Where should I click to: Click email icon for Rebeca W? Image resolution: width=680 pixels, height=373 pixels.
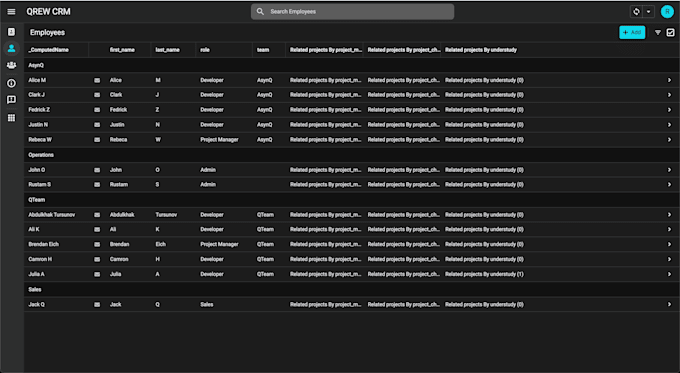coord(97,140)
